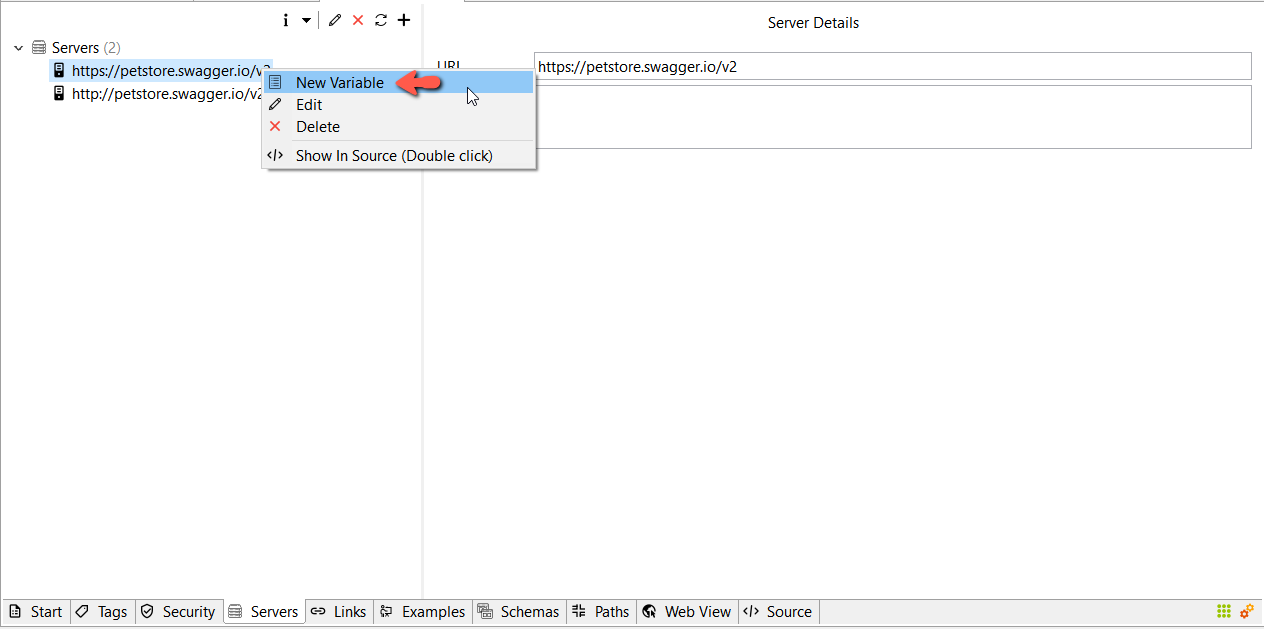
Task: Switch to the Schemas tab
Action: click(519, 612)
